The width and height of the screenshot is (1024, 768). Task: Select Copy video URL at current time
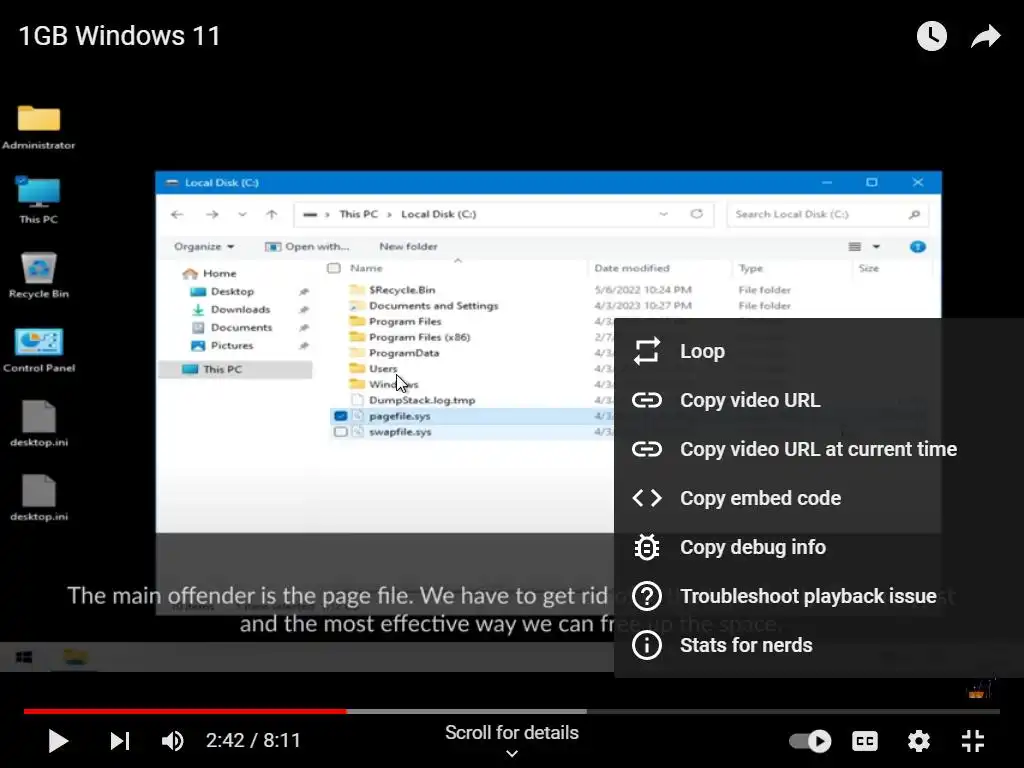coord(819,449)
